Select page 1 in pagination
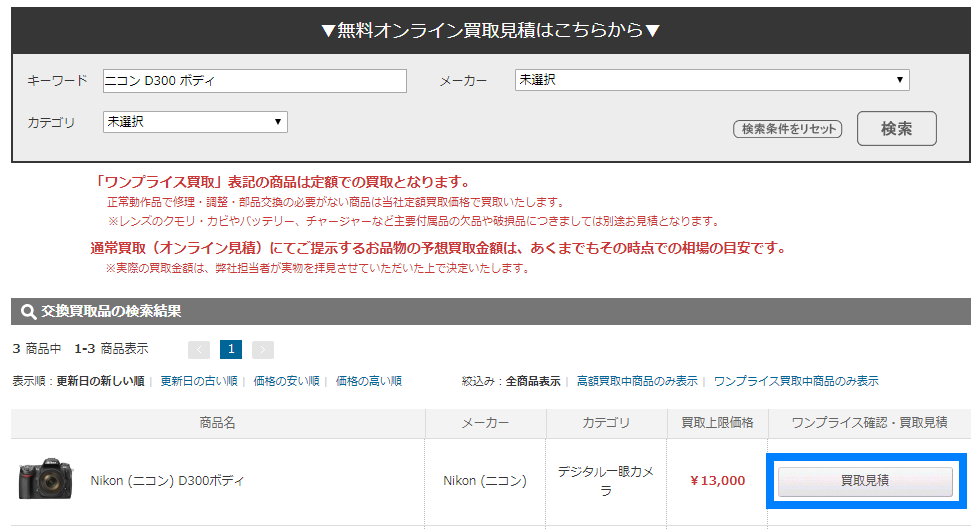This screenshot has height=529, width=980. [x=231, y=350]
